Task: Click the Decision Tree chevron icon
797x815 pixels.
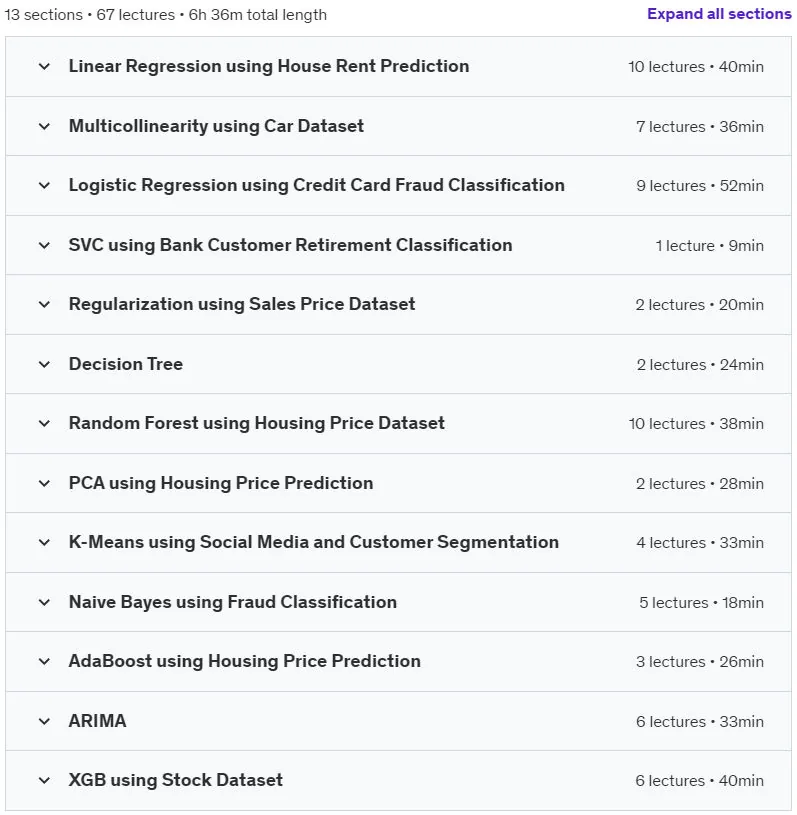Action: click(45, 364)
